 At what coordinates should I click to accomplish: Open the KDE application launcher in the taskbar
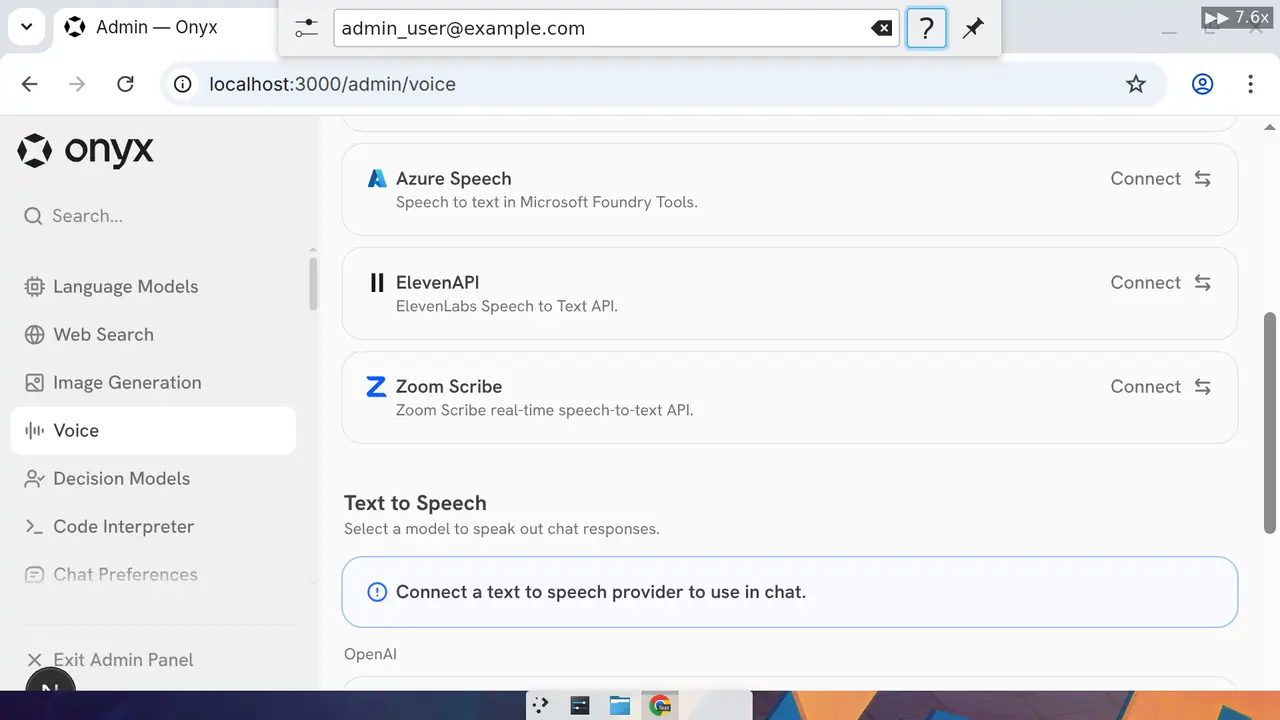[540, 705]
